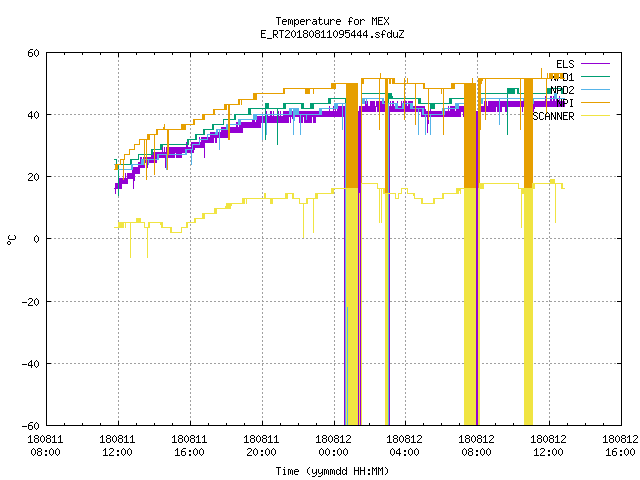Click the yellow SCANNER legend line sample

point(595,116)
